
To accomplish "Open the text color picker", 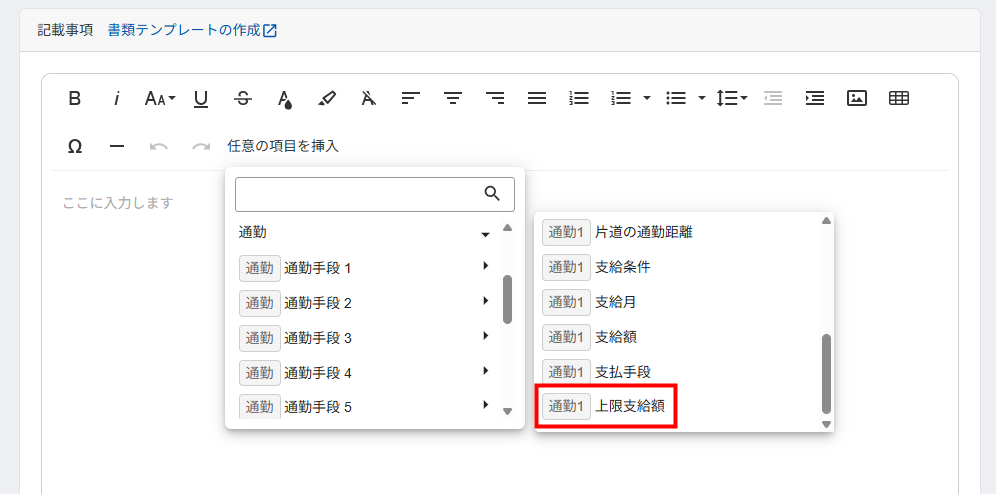I will click(x=285, y=98).
